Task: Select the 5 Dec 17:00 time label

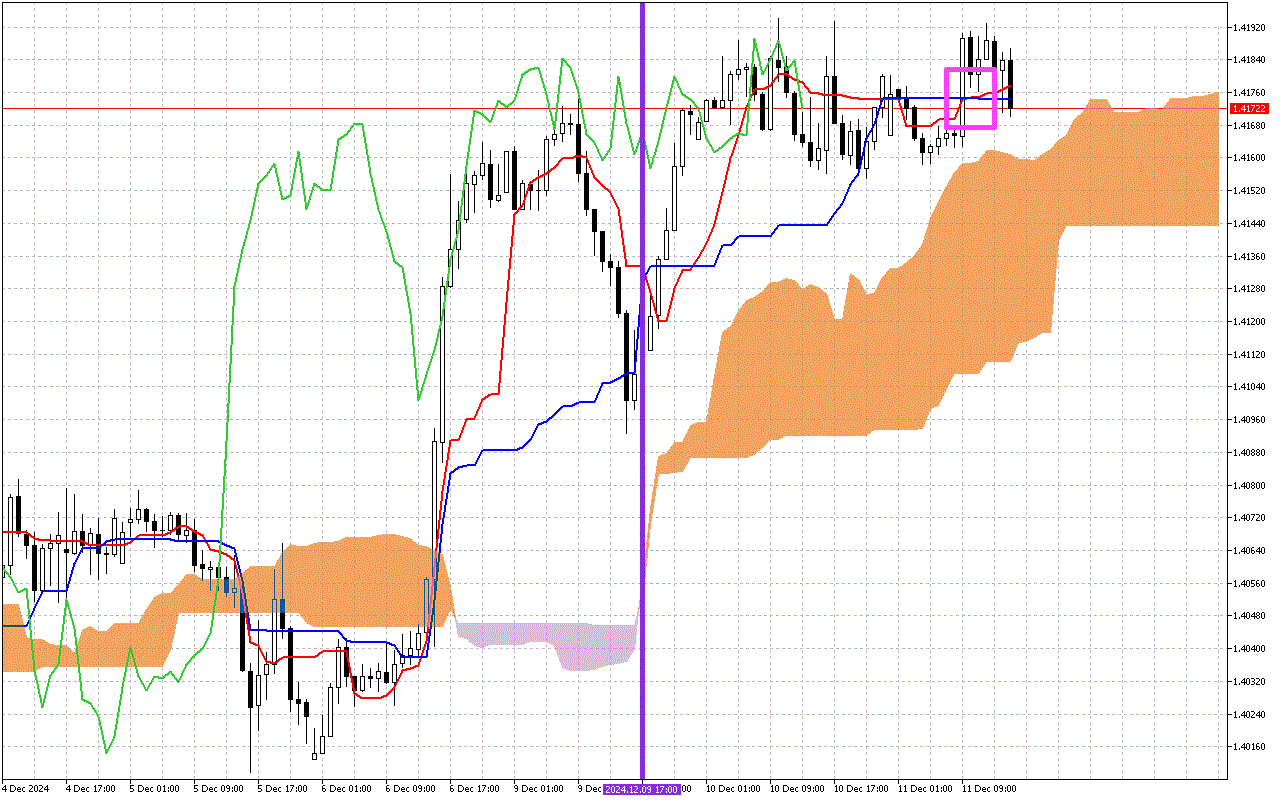Action: [x=283, y=789]
